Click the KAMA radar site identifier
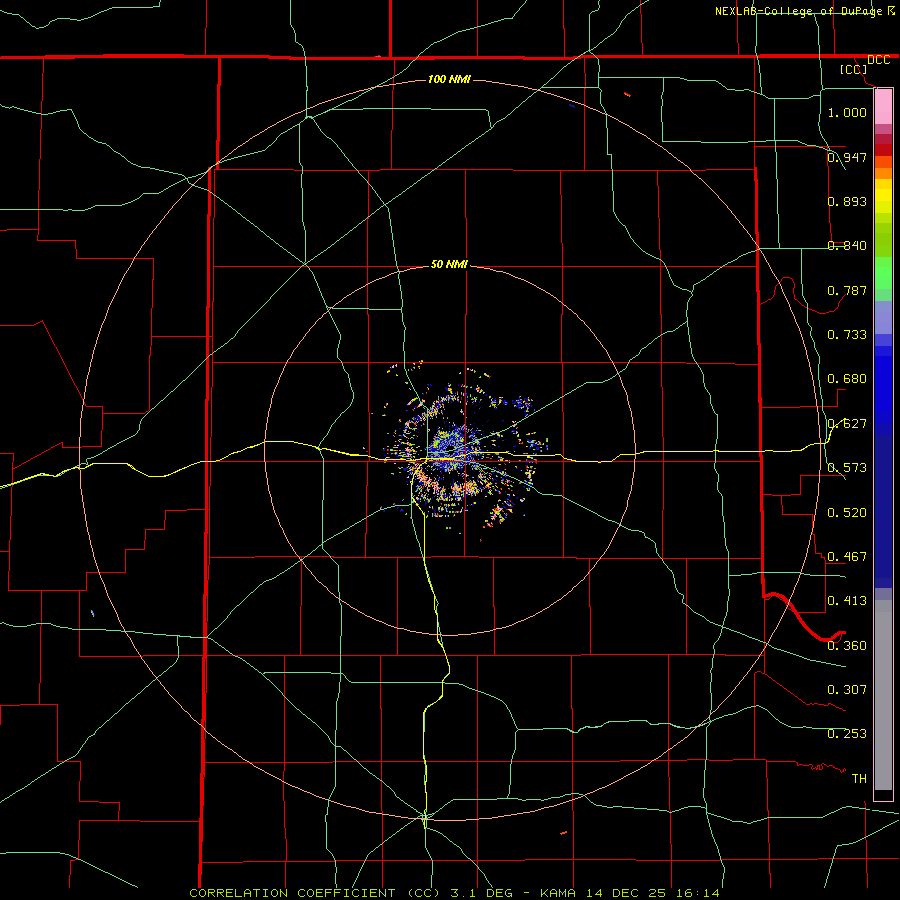 (x=558, y=893)
